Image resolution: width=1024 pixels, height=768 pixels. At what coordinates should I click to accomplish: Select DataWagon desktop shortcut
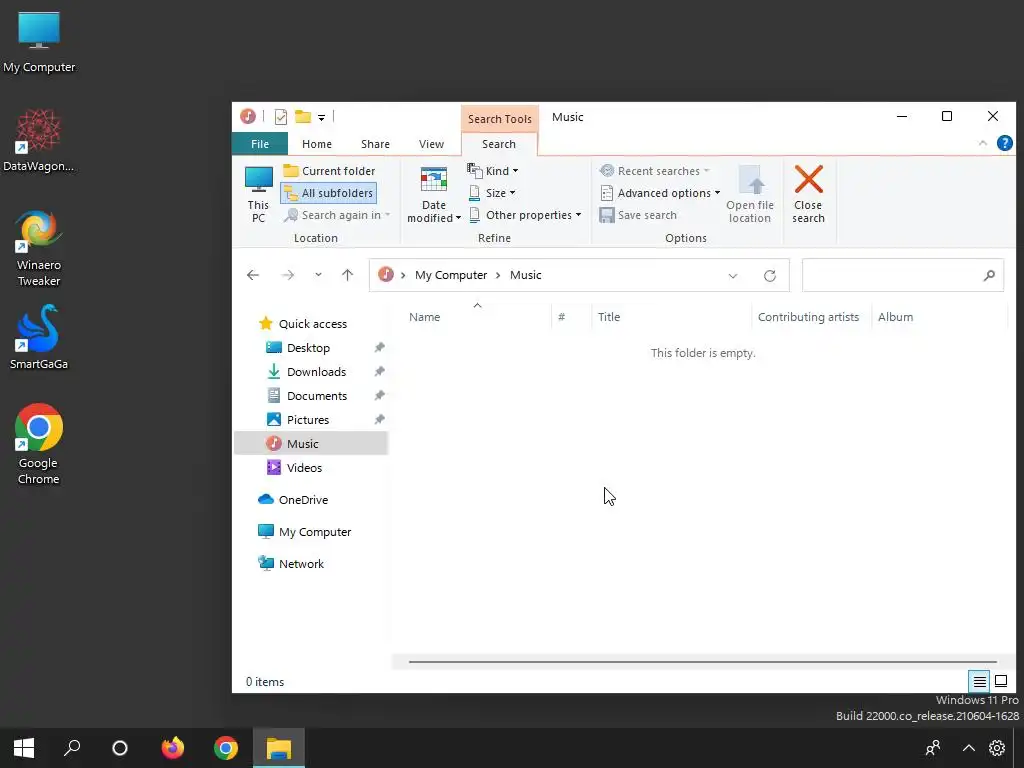pos(39,140)
